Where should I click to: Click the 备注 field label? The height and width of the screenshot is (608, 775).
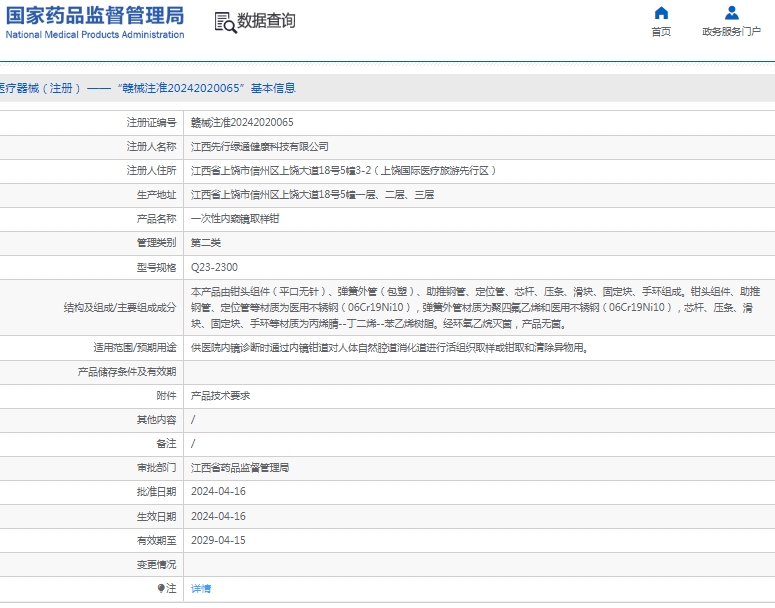coord(166,444)
